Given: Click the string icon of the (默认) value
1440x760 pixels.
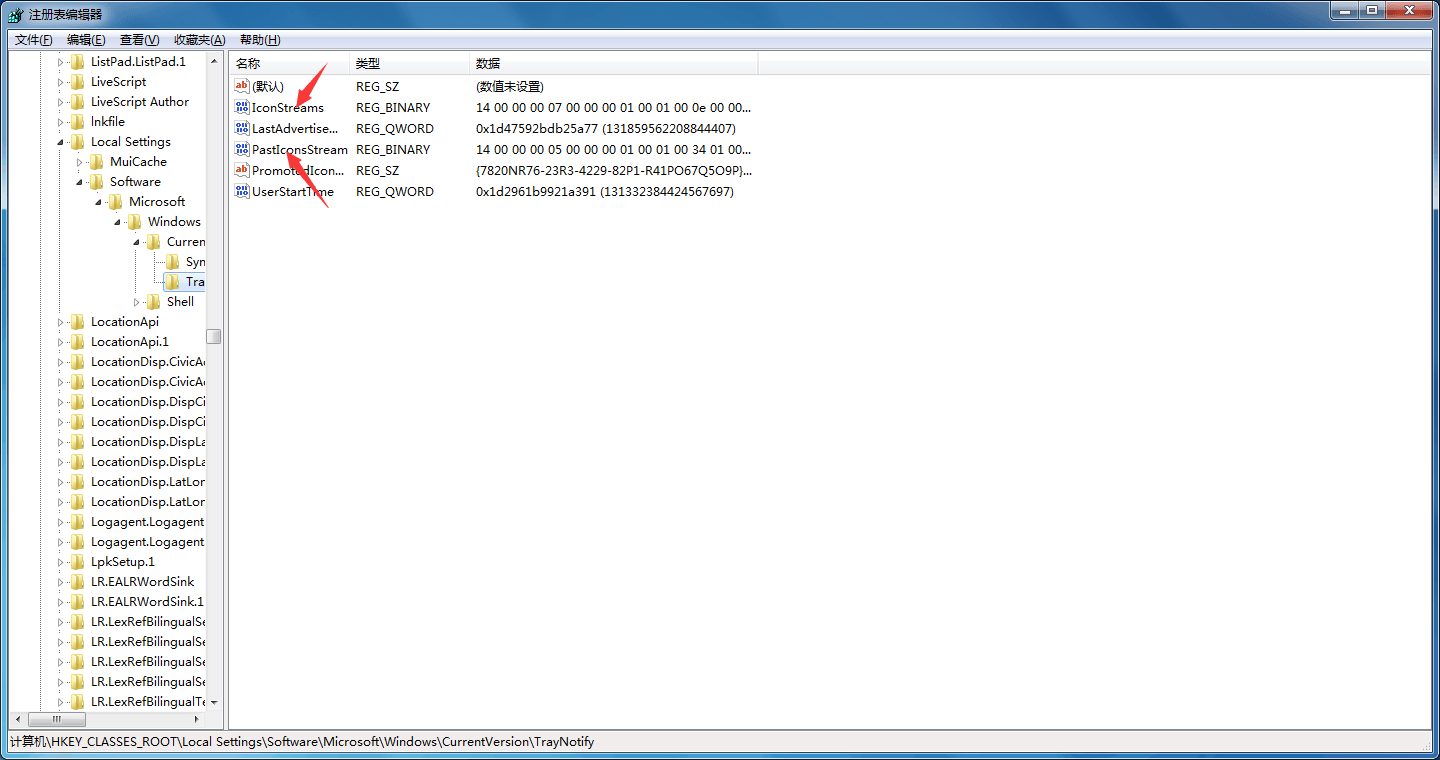Looking at the screenshot, I should [241, 86].
